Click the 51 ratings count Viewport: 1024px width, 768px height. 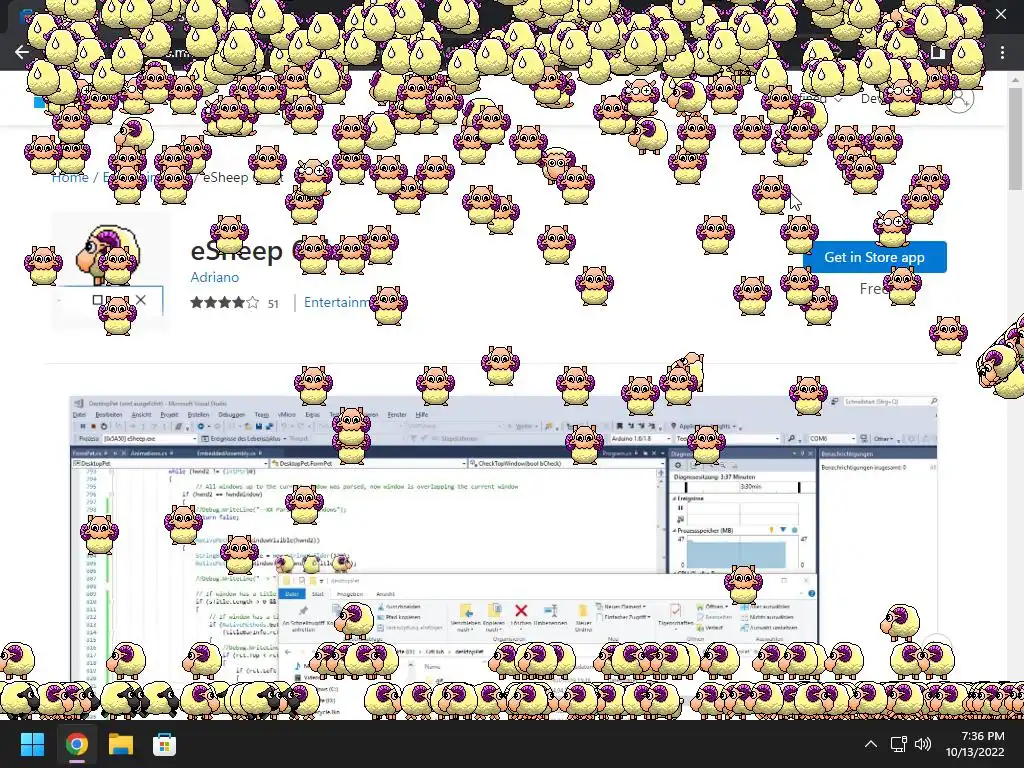pyautogui.click(x=273, y=304)
